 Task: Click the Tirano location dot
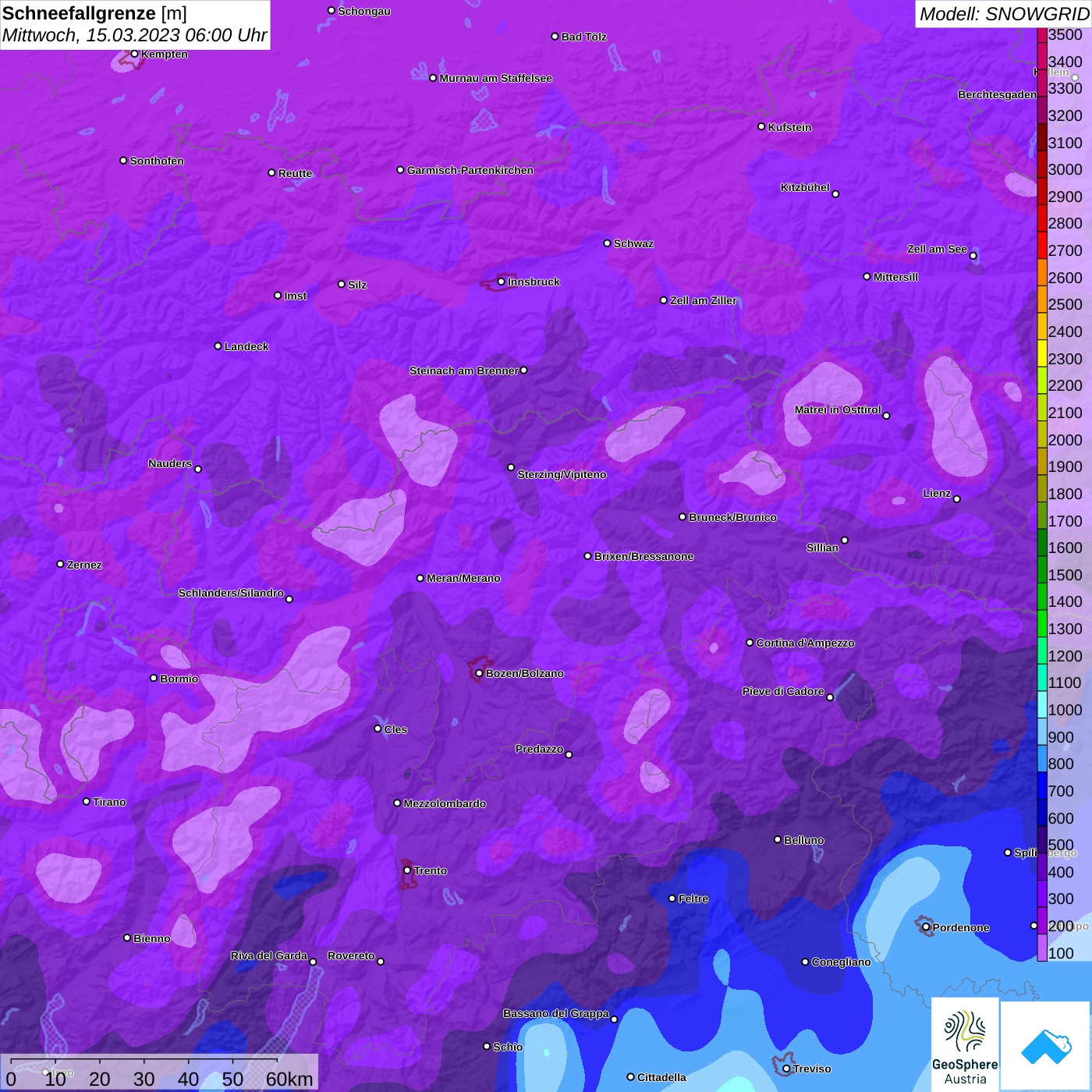pyautogui.click(x=86, y=801)
